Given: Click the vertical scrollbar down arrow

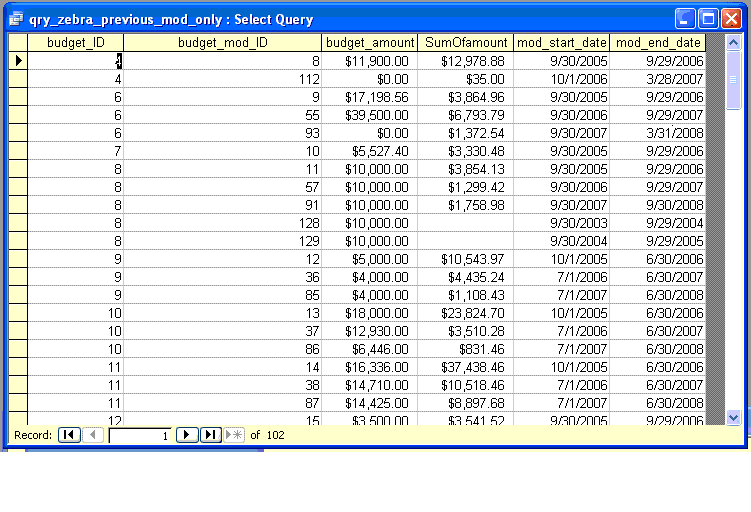Looking at the screenshot, I should click(733, 417).
